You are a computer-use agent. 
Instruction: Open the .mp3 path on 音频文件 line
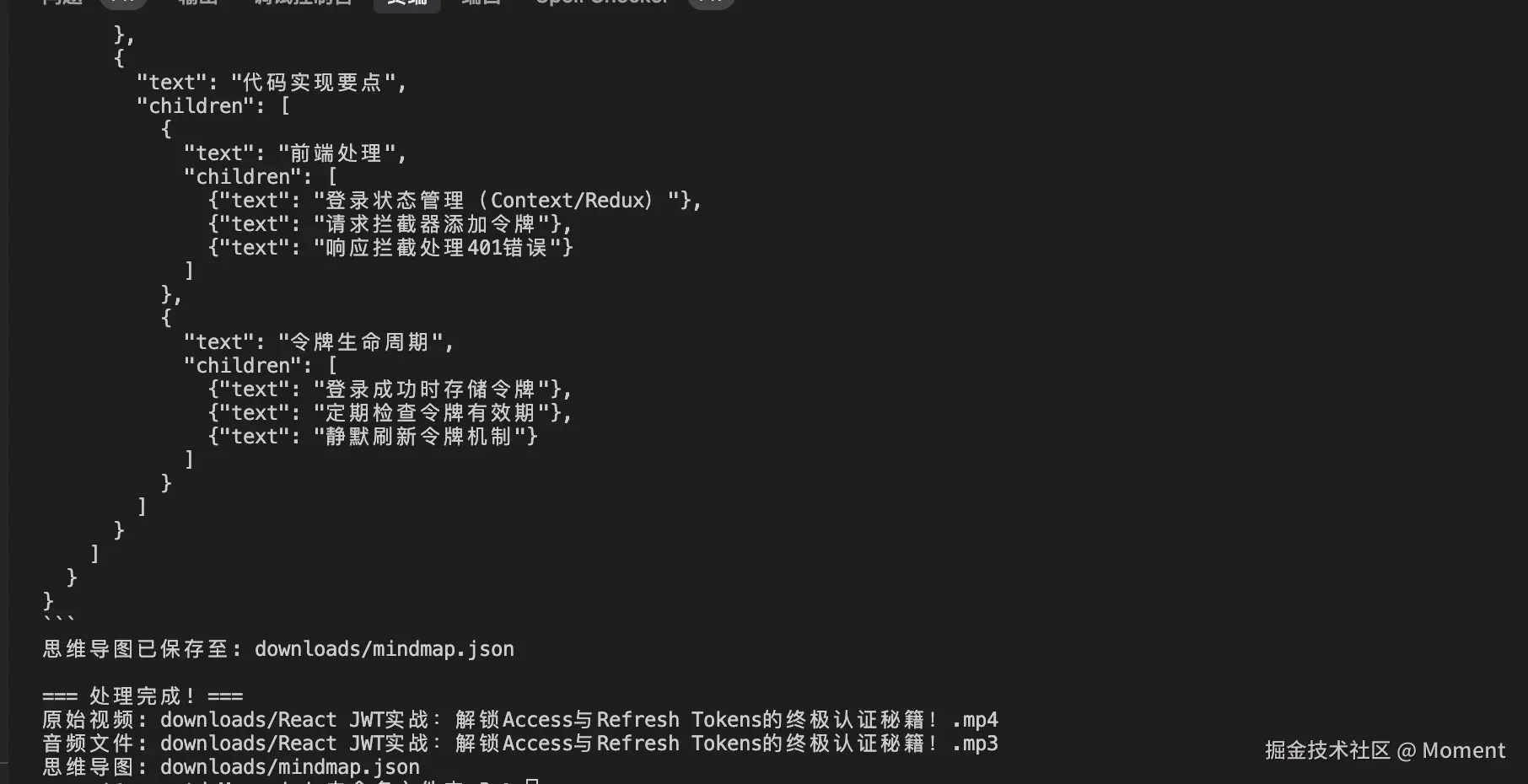(x=578, y=744)
